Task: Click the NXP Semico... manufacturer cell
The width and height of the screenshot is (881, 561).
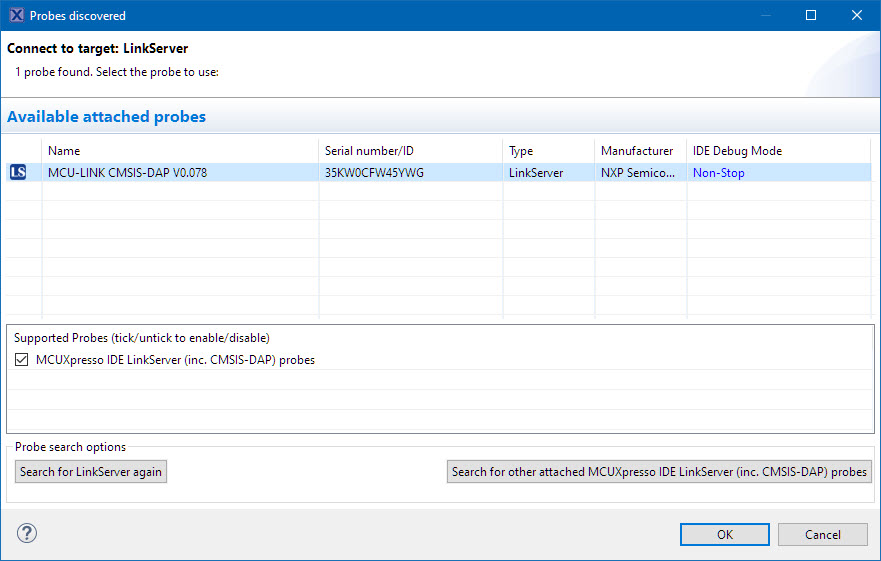Action: coord(638,173)
